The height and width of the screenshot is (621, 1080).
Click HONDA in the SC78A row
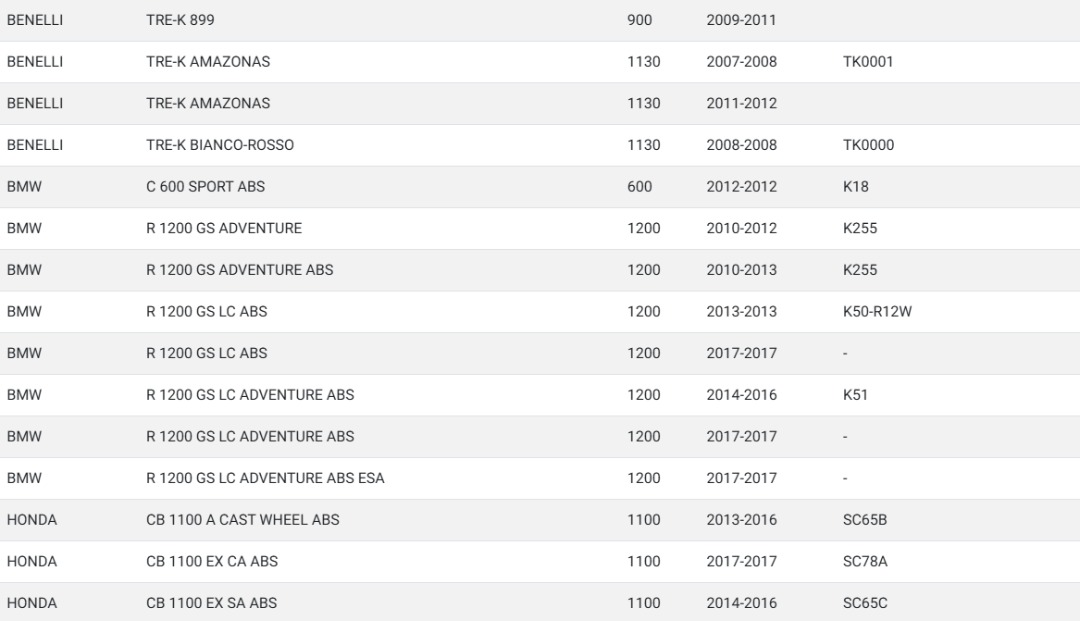point(32,561)
